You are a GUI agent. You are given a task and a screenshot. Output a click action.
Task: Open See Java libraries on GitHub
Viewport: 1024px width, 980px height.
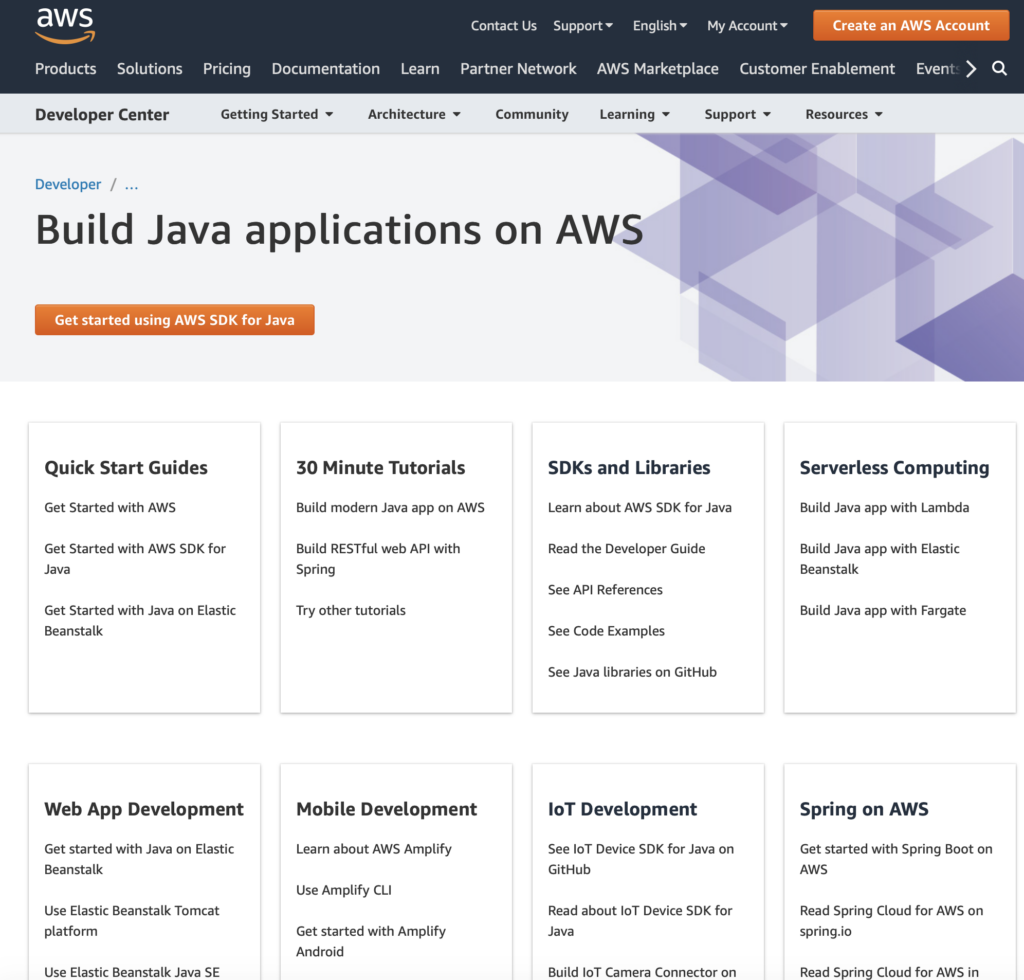632,672
